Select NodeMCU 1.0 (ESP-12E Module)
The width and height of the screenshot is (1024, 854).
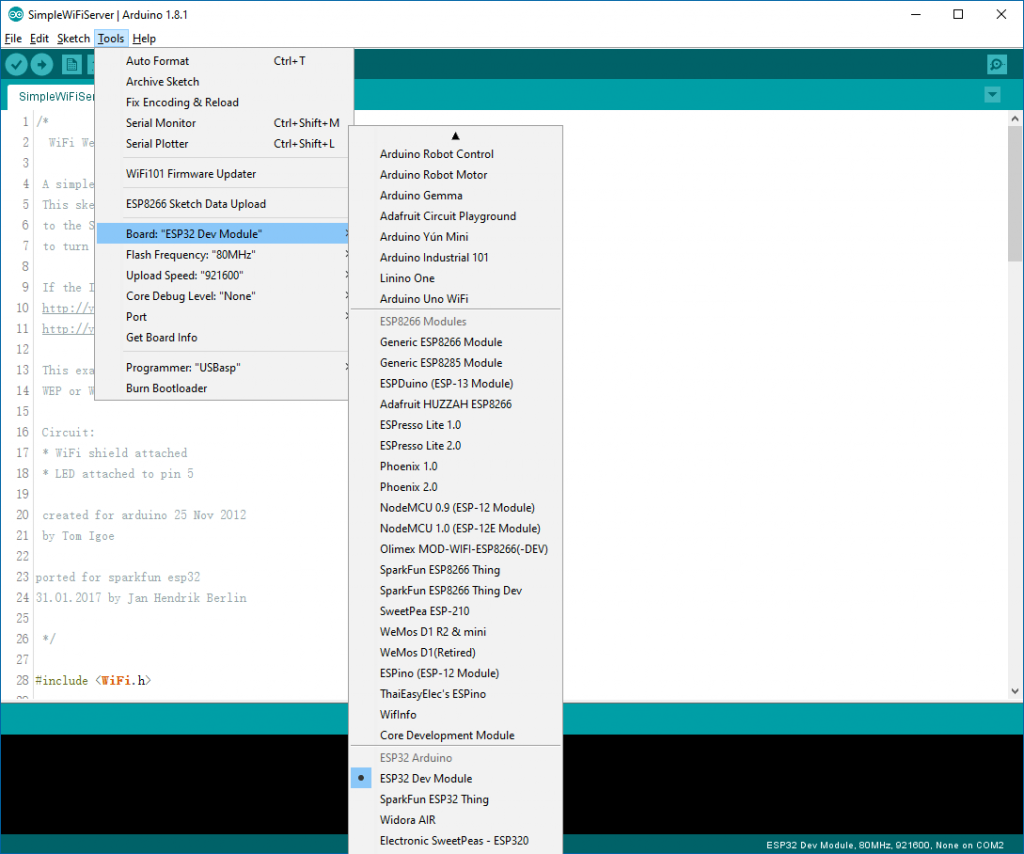click(x=456, y=528)
